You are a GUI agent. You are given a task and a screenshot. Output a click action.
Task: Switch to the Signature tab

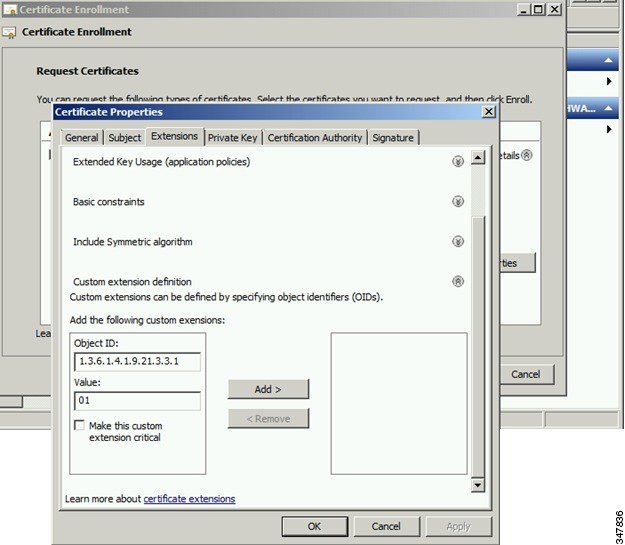click(393, 138)
